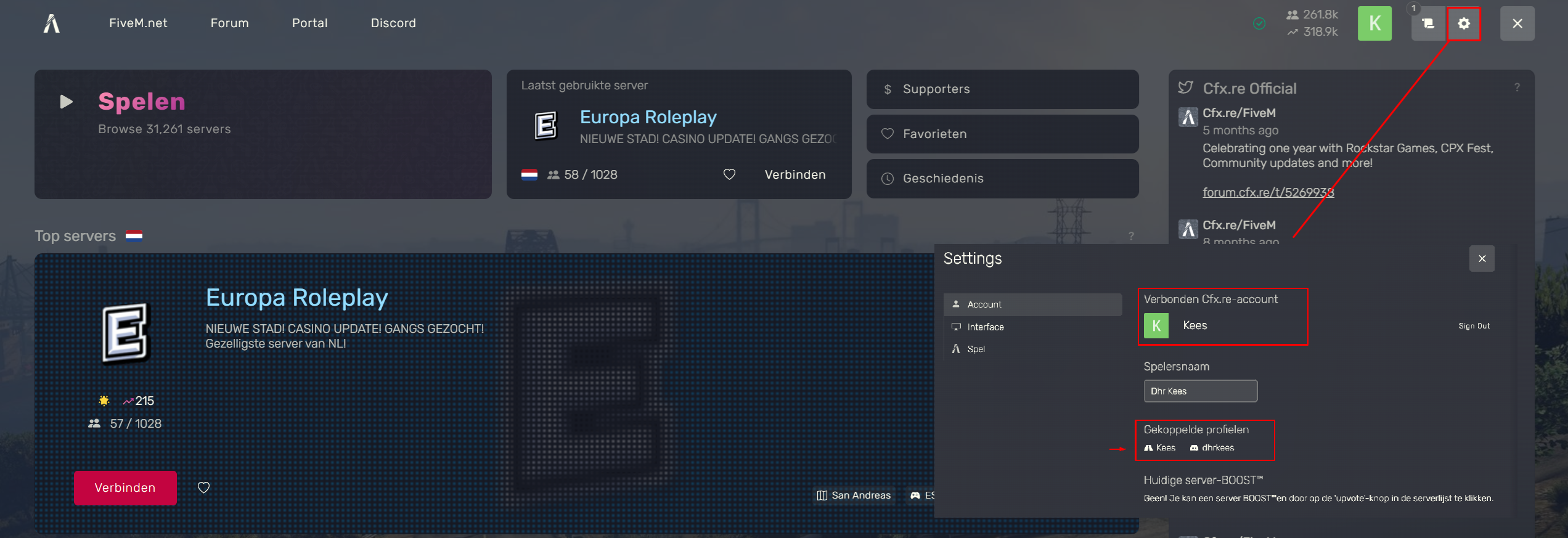The width and height of the screenshot is (1568, 538).
Task: Click the second Cfx.re/FiveM post avatar
Action: [1188, 229]
